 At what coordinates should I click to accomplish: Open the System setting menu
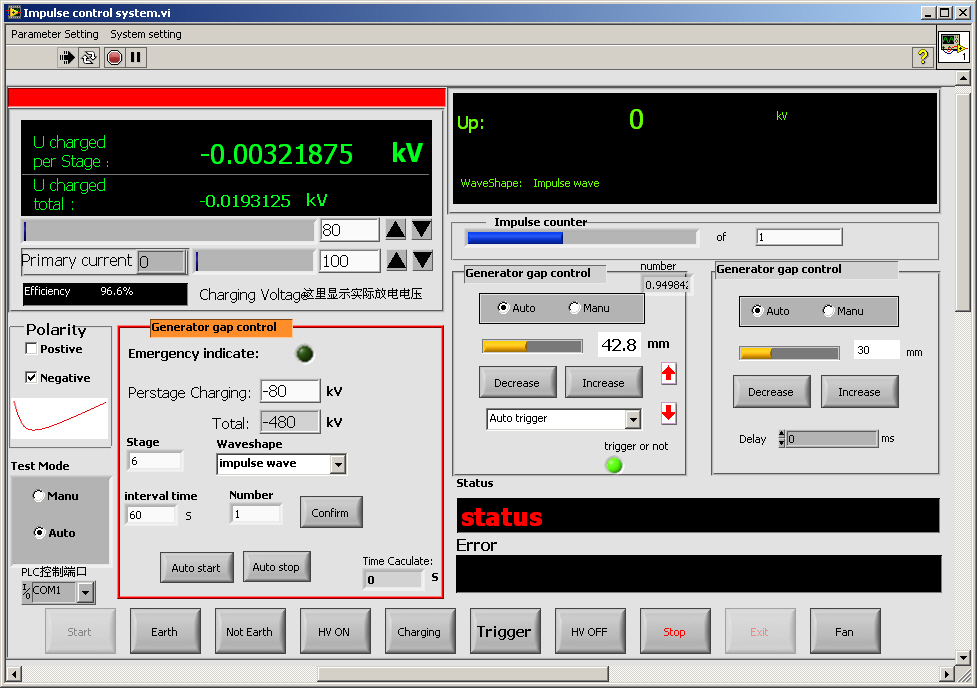tap(146, 34)
